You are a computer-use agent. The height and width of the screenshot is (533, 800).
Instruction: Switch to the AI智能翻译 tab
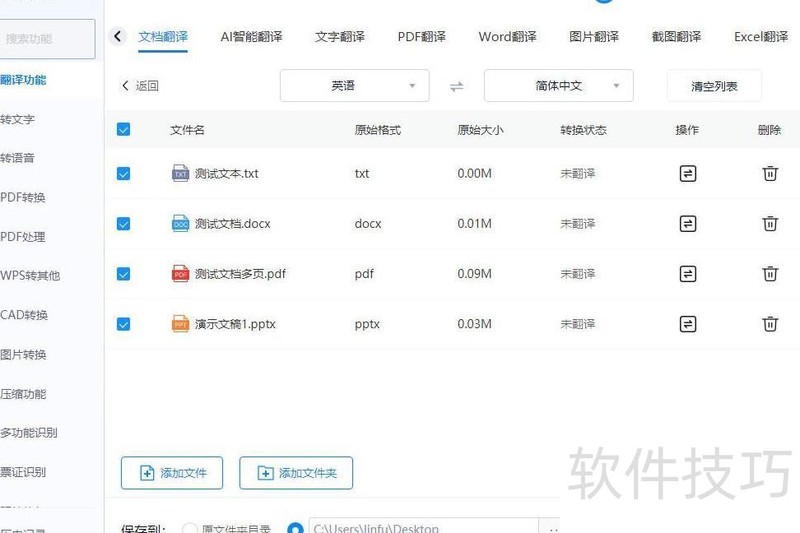point(251,37)
